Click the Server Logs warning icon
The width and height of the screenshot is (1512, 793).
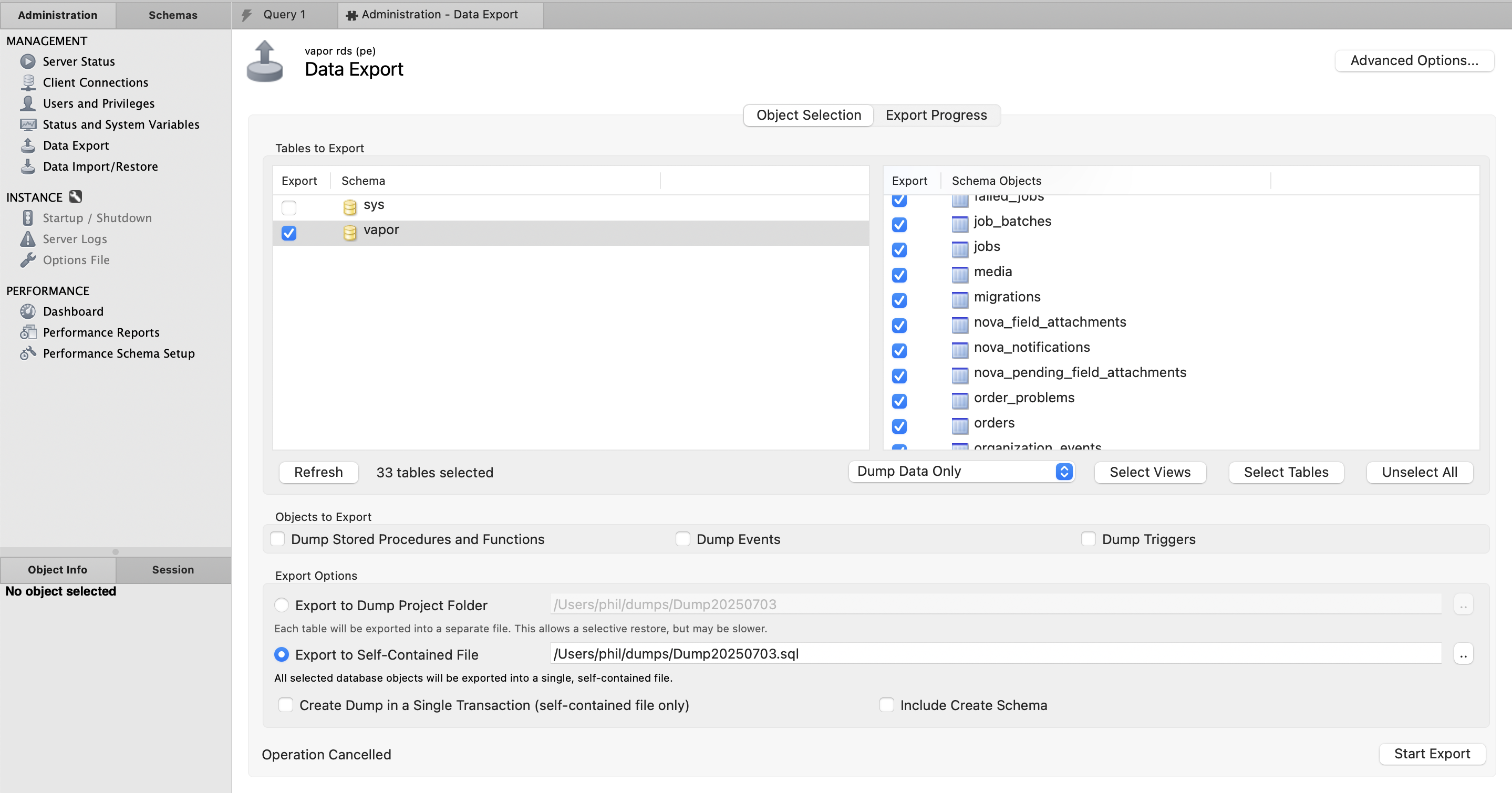(x=28, y=239)
